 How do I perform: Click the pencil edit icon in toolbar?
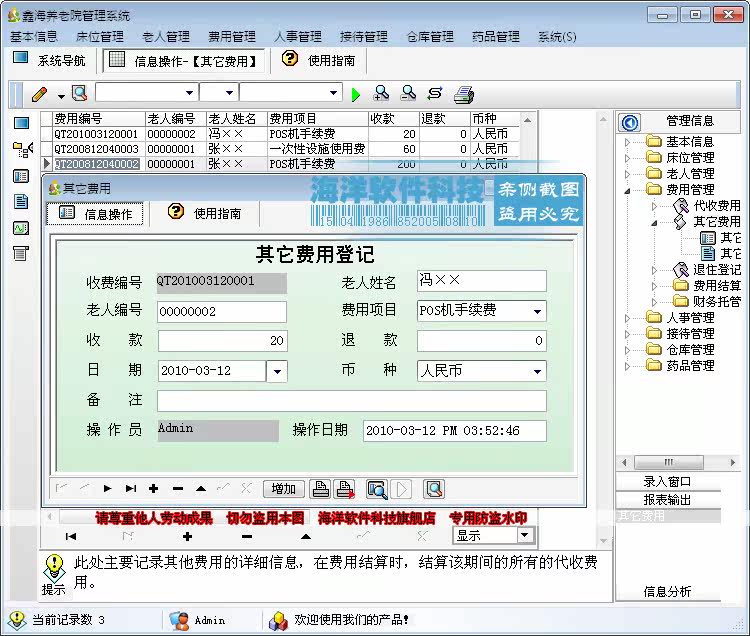(39, 94)
